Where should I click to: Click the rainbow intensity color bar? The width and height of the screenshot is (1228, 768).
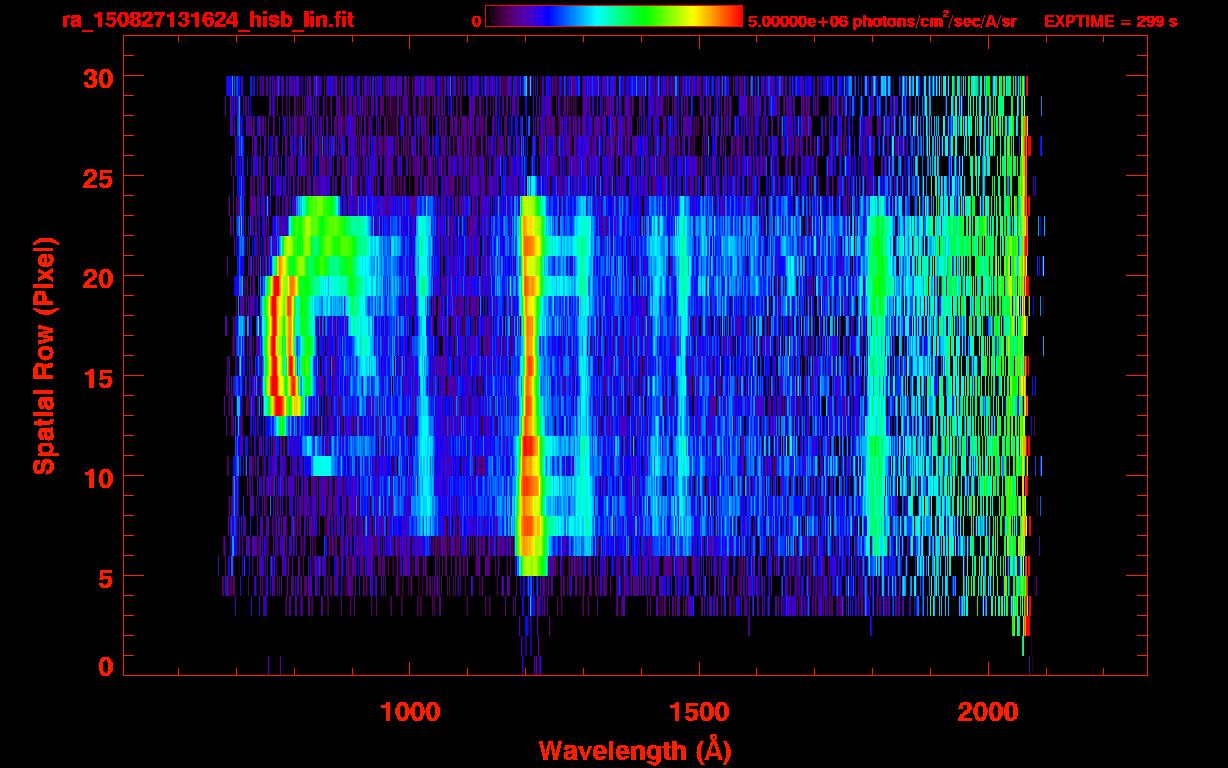pos(613,16)
